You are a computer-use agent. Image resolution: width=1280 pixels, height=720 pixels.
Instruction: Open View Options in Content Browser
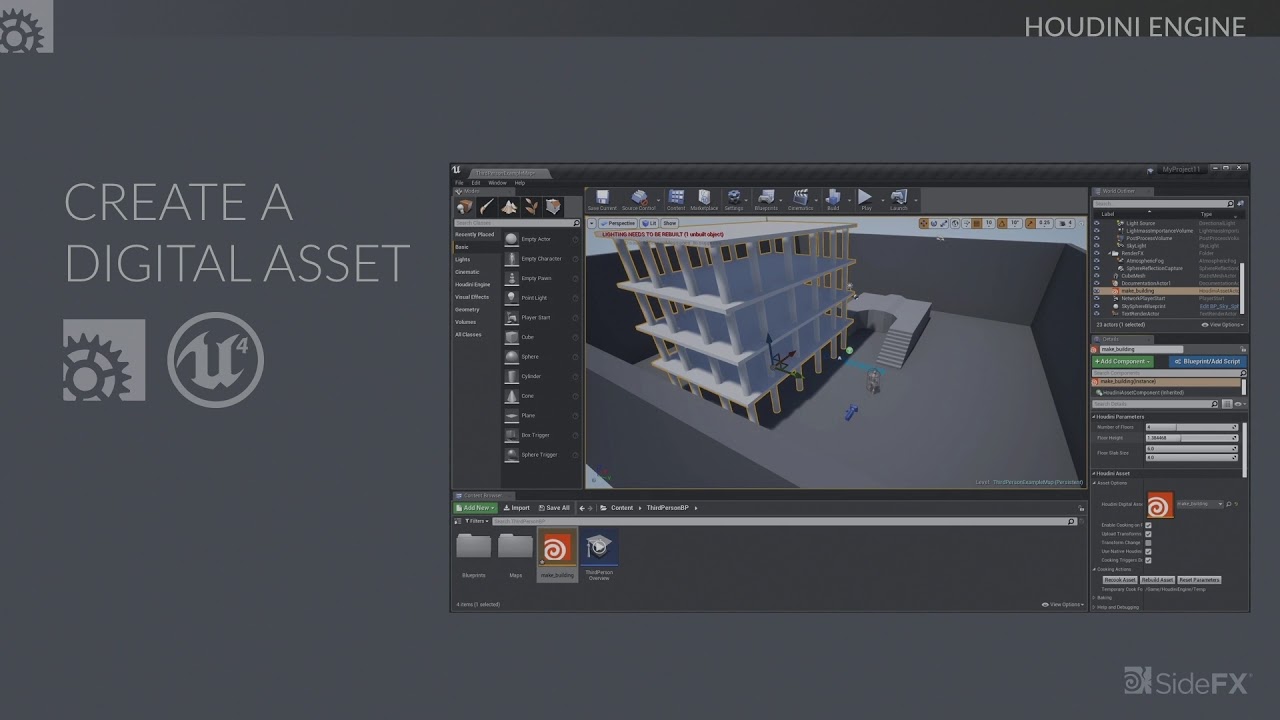coord(1062,604)
